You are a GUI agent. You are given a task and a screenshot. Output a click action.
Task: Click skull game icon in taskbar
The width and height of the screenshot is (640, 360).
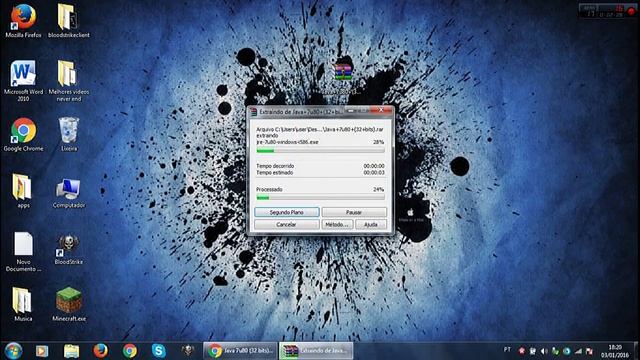187,351
